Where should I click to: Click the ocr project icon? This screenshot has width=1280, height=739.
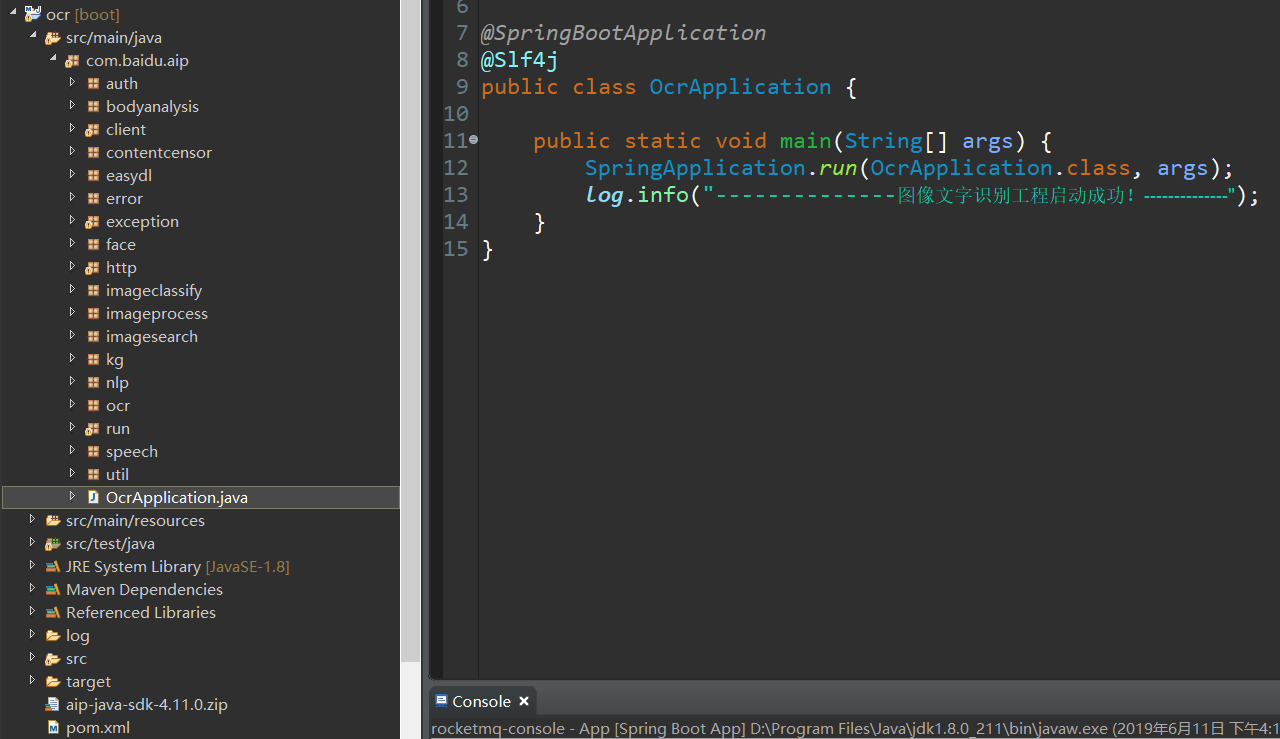tap(32, 15)
